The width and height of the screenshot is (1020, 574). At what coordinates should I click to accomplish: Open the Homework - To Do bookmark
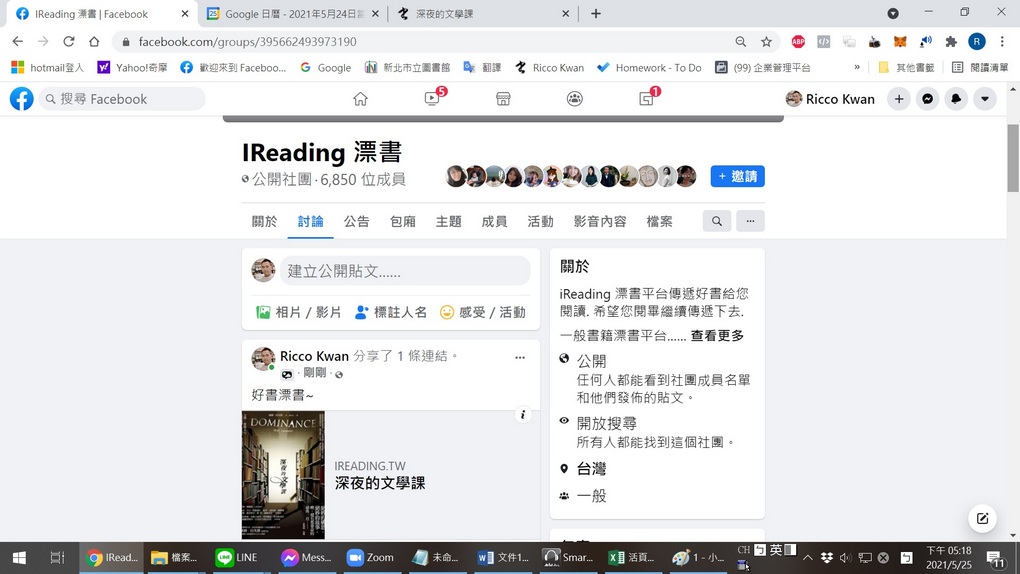pyautogui.click(x=649, y=67)
